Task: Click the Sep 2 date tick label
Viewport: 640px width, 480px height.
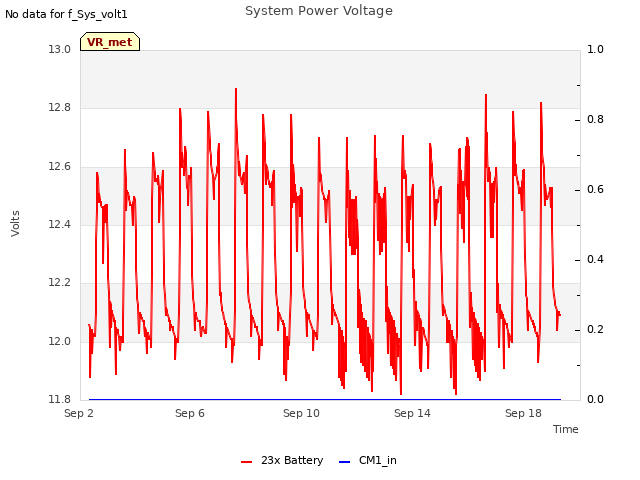Action: click(x=79, y=413)
